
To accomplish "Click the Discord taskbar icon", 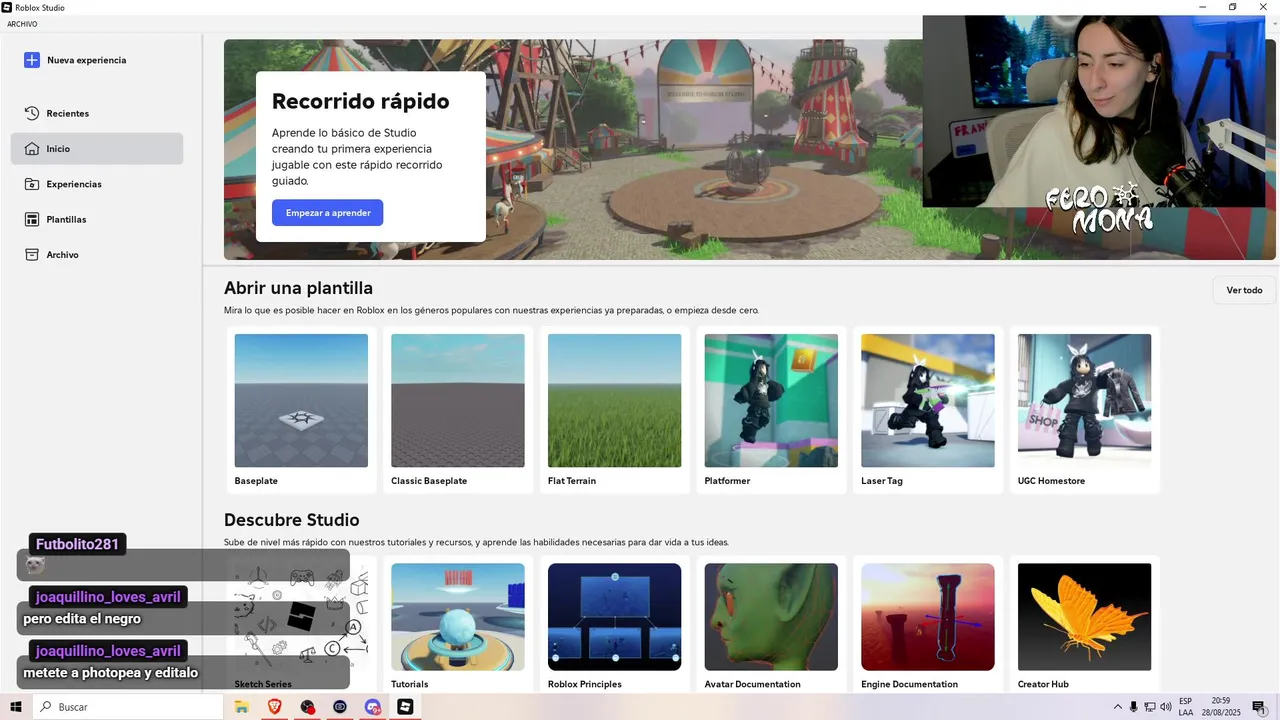I will (373, 707).
